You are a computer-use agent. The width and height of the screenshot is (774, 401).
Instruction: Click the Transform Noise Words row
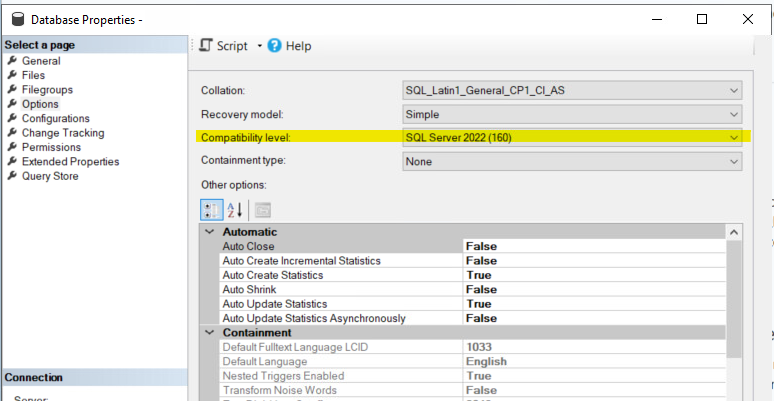(x=472, y=390)
